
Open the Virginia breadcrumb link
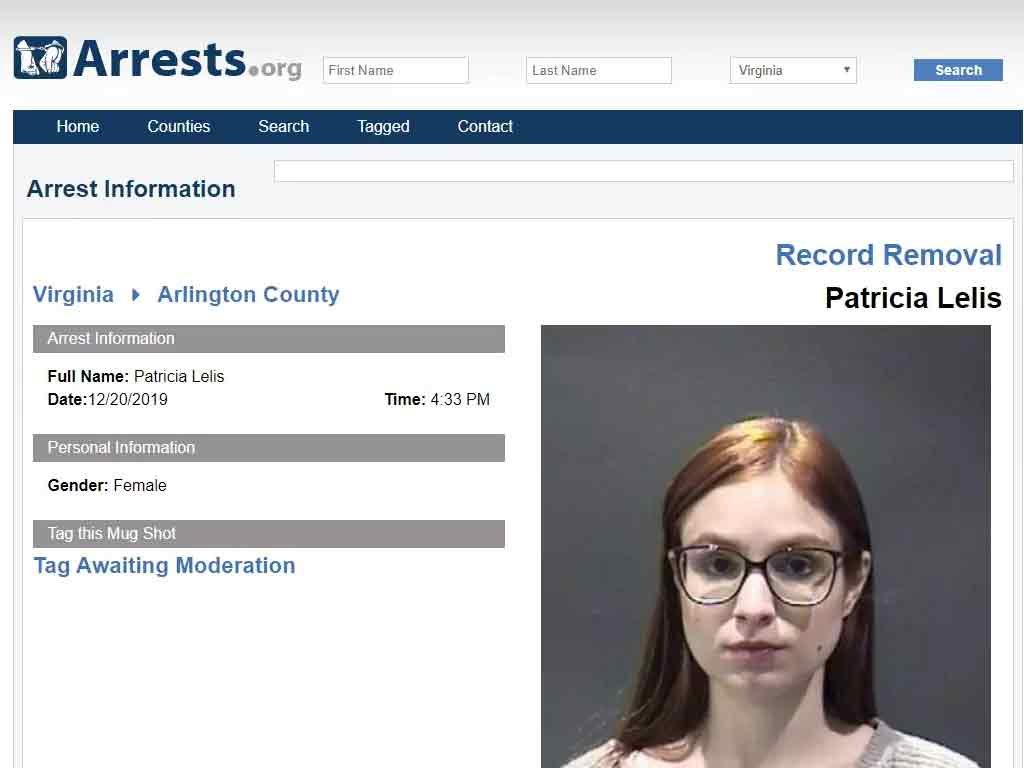pos(73,295)
